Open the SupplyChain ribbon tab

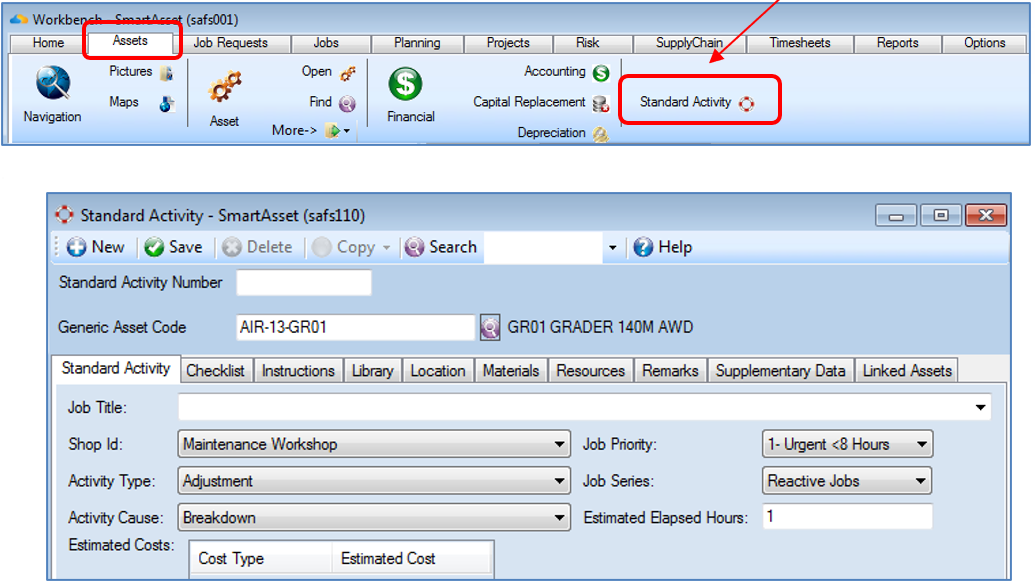689,43
